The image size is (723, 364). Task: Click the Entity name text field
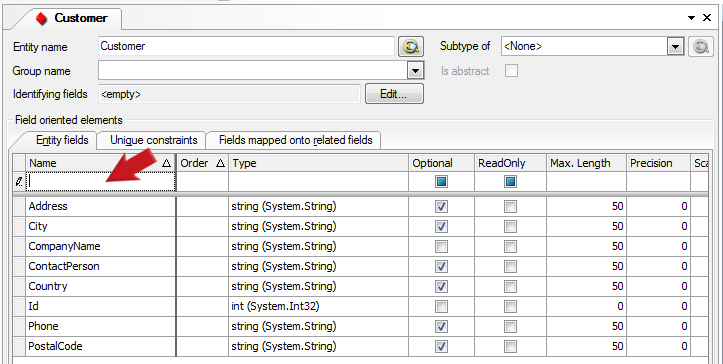[246, 47]
